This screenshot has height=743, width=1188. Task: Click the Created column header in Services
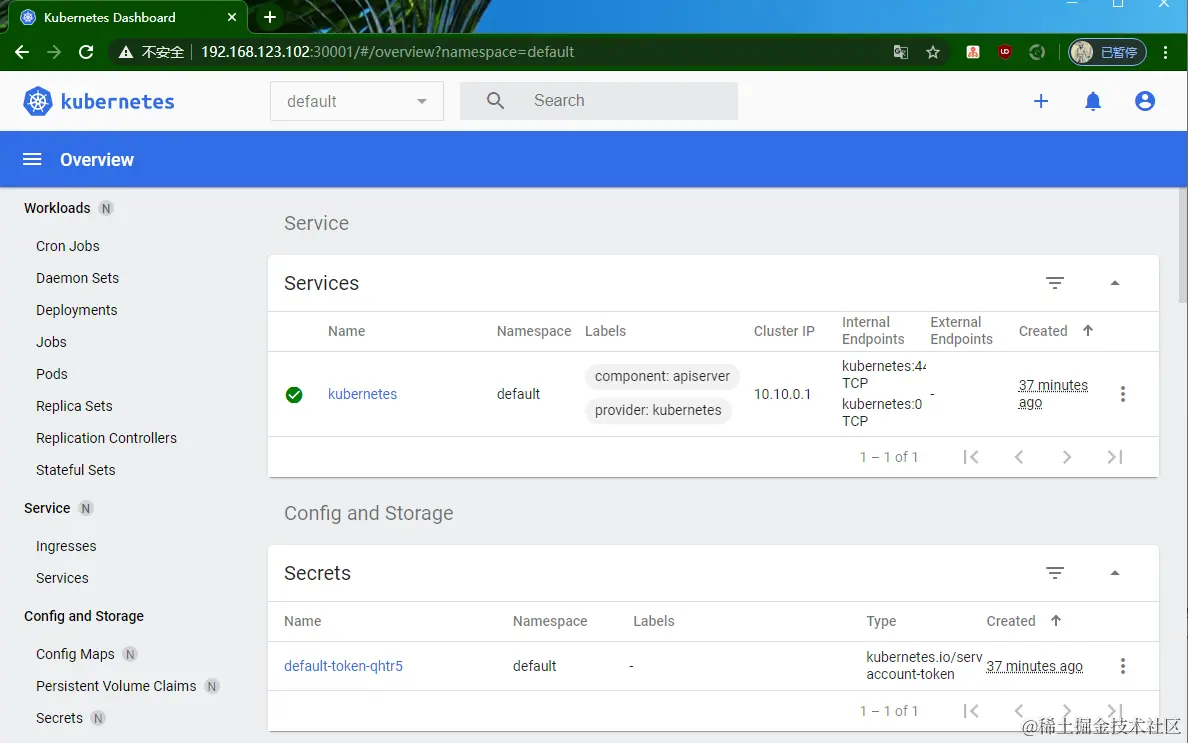(x=1043, y=331)
